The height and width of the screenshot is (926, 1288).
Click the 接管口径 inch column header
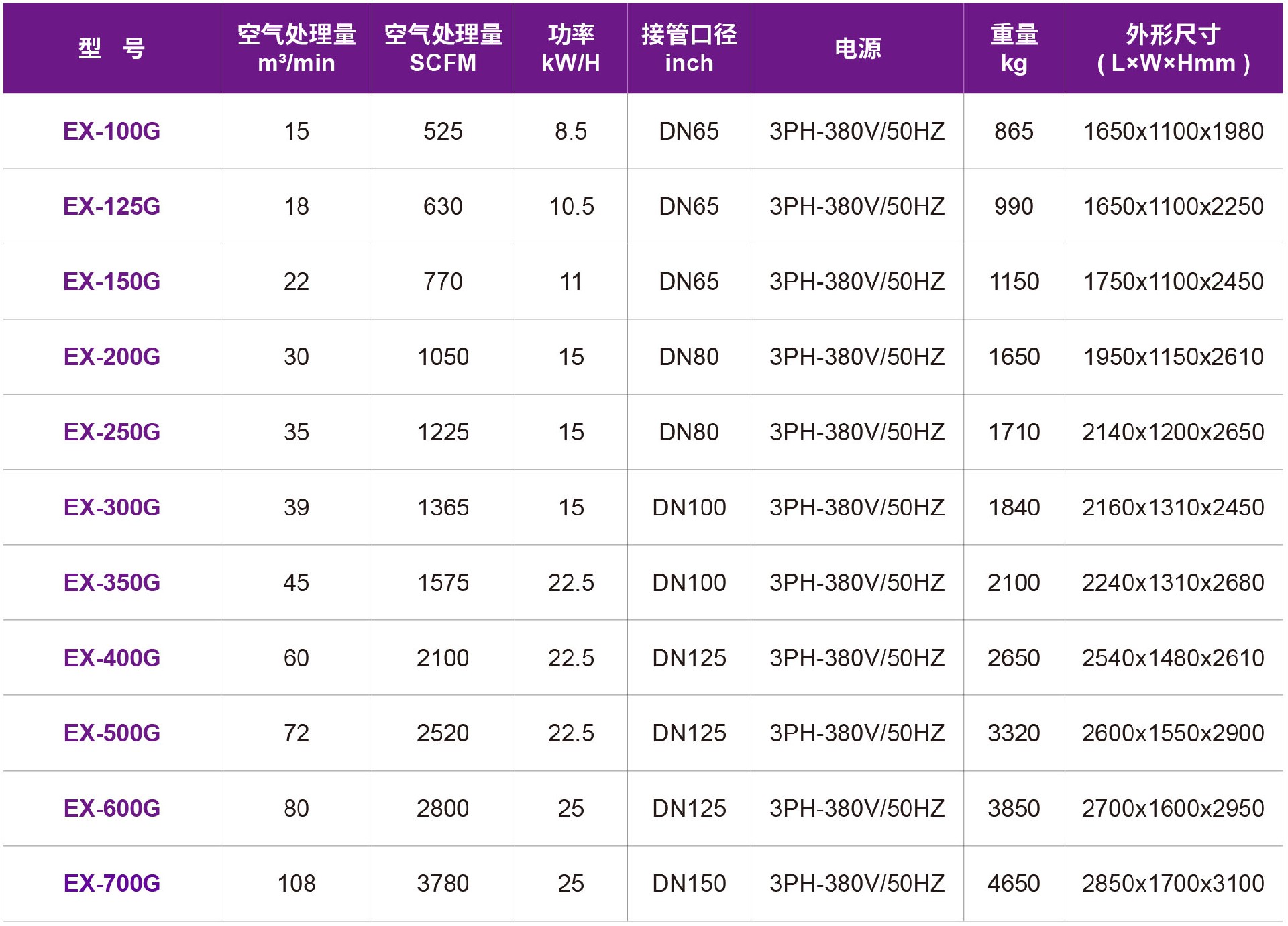(x=689, y=48)
